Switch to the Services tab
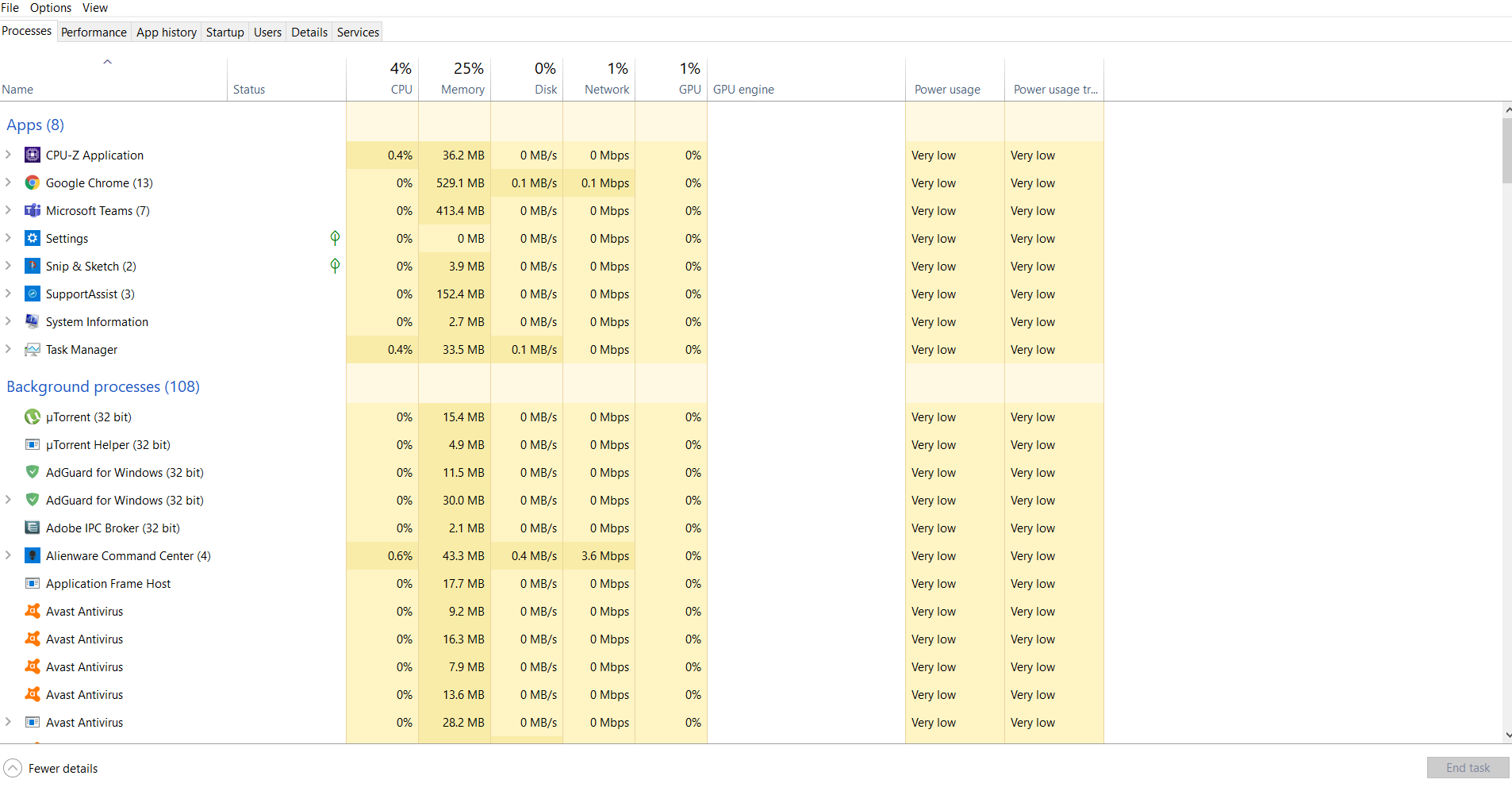 (x=358, y=33)
